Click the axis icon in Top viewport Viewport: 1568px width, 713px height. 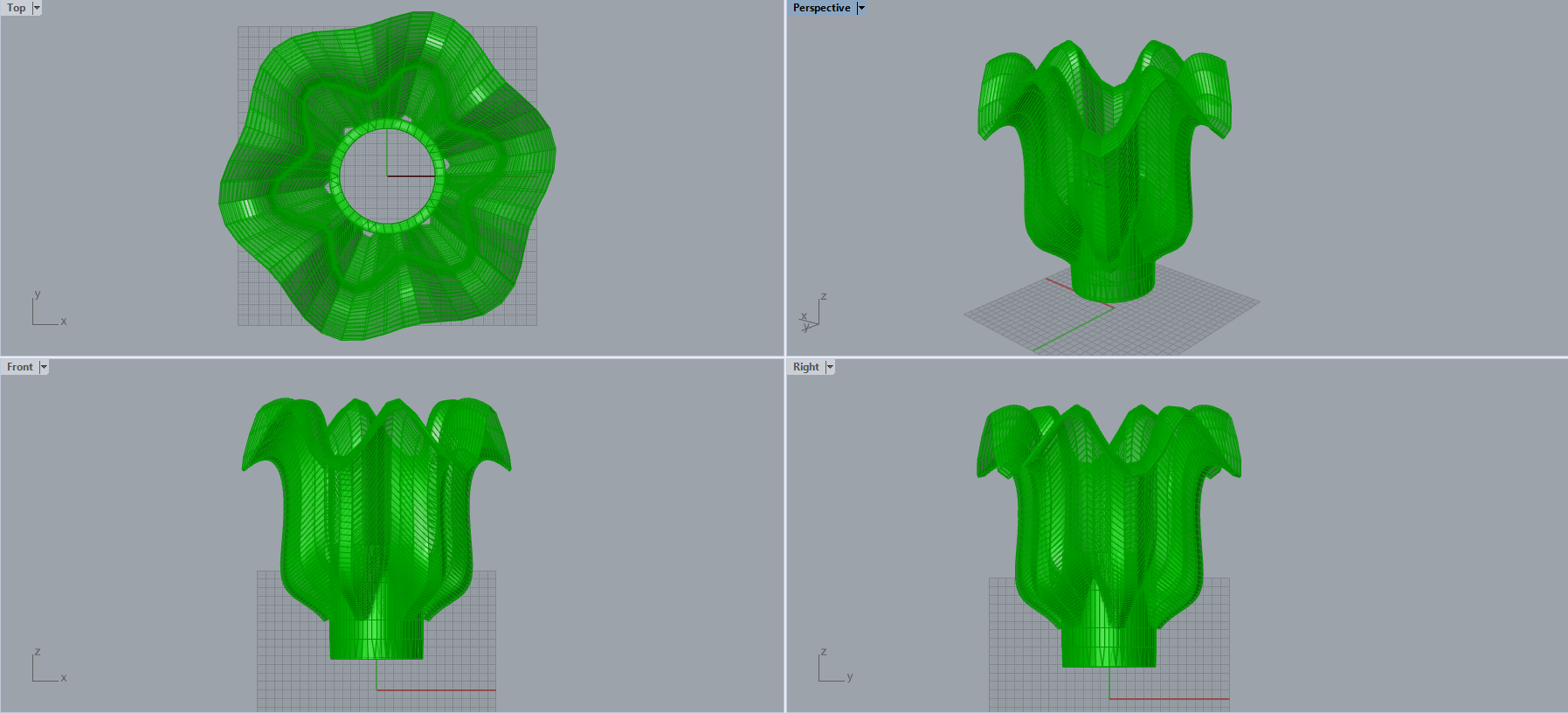49,308
